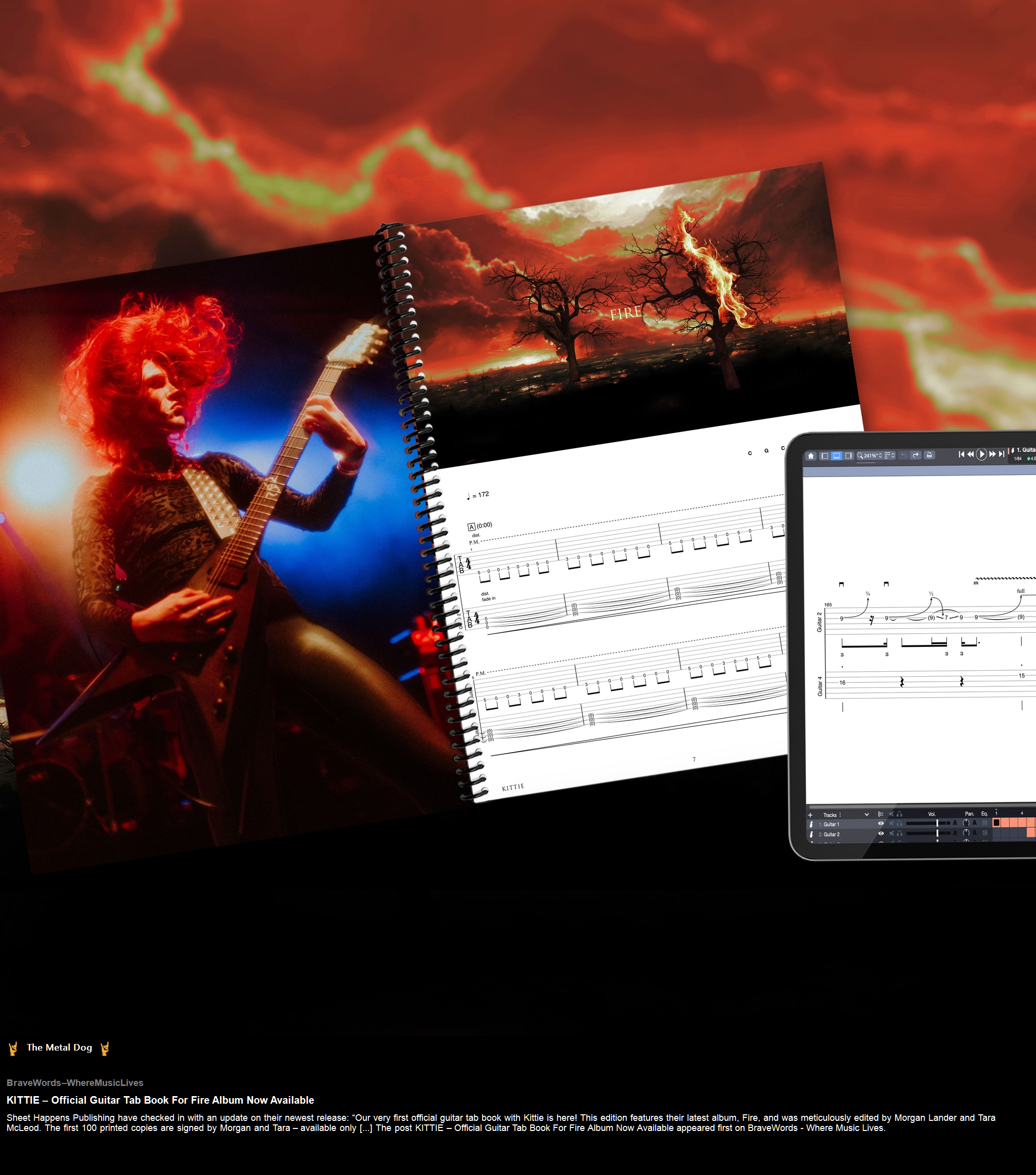Open the page layout grid dropdown
1036x1175 pixels.
click(x=889, y=456)
